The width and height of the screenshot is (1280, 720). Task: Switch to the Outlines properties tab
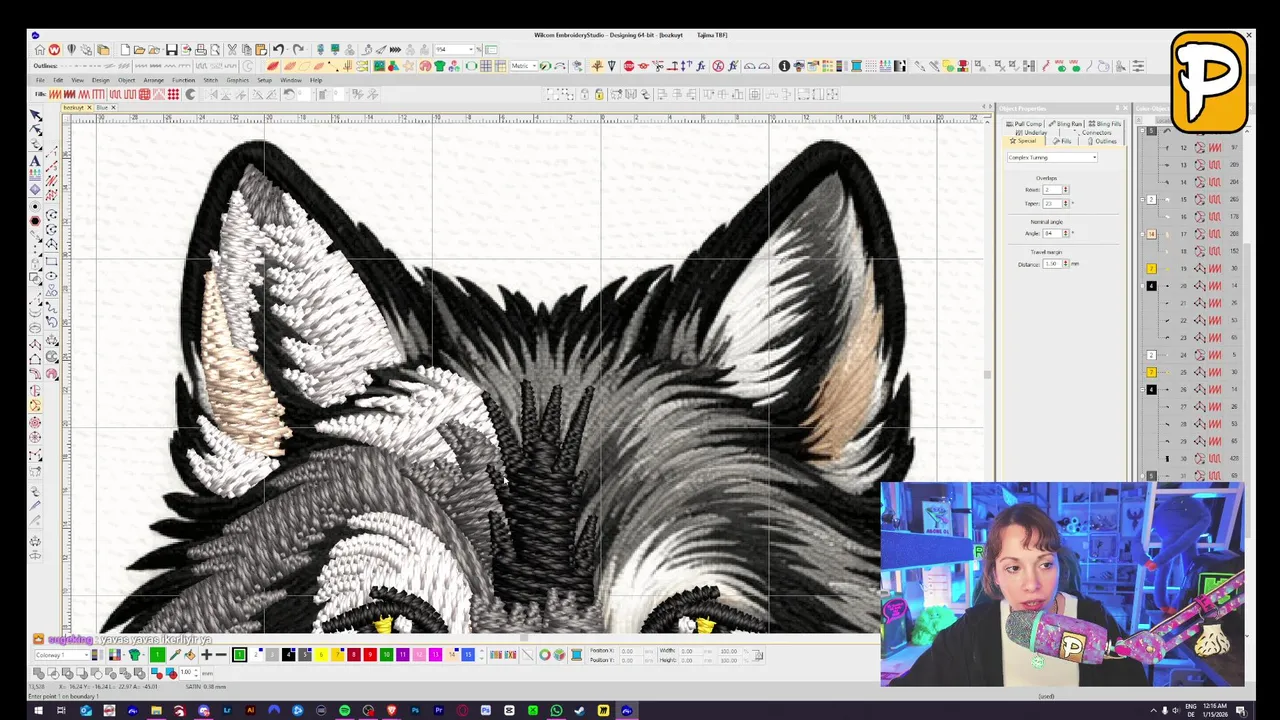[1102, 141]
